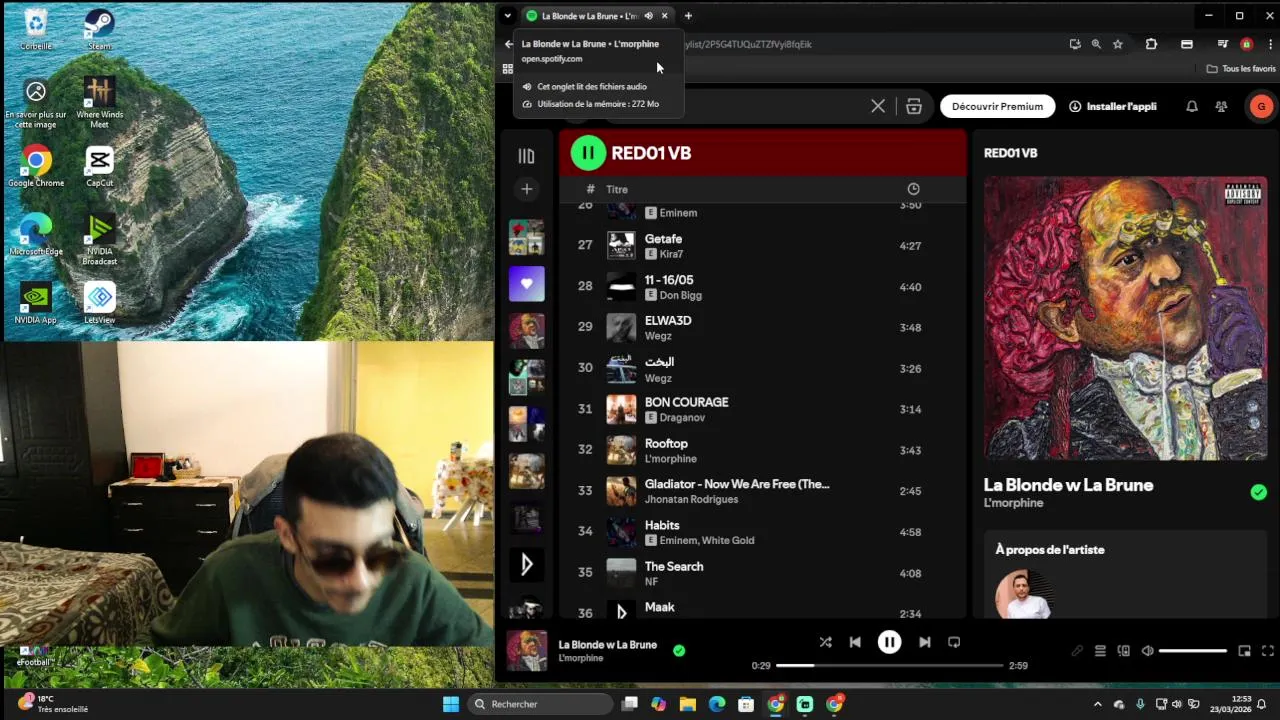Open CapCut desktop shortcut
This screenshot has height=720, width=1280.
point(99,167)
